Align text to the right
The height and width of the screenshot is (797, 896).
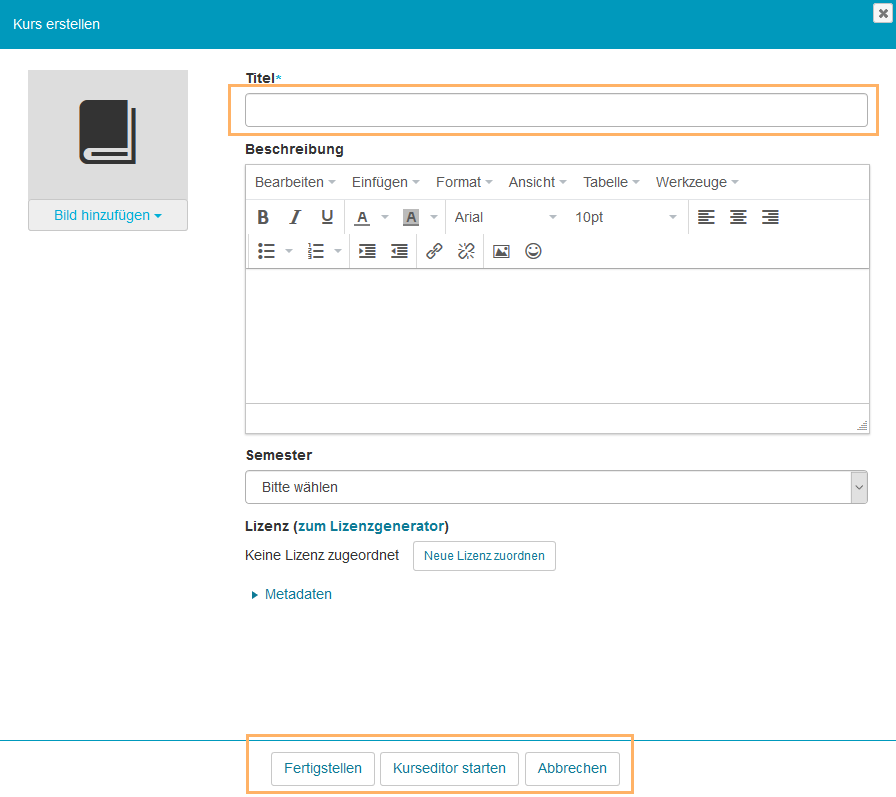click(x=770, y=217)
